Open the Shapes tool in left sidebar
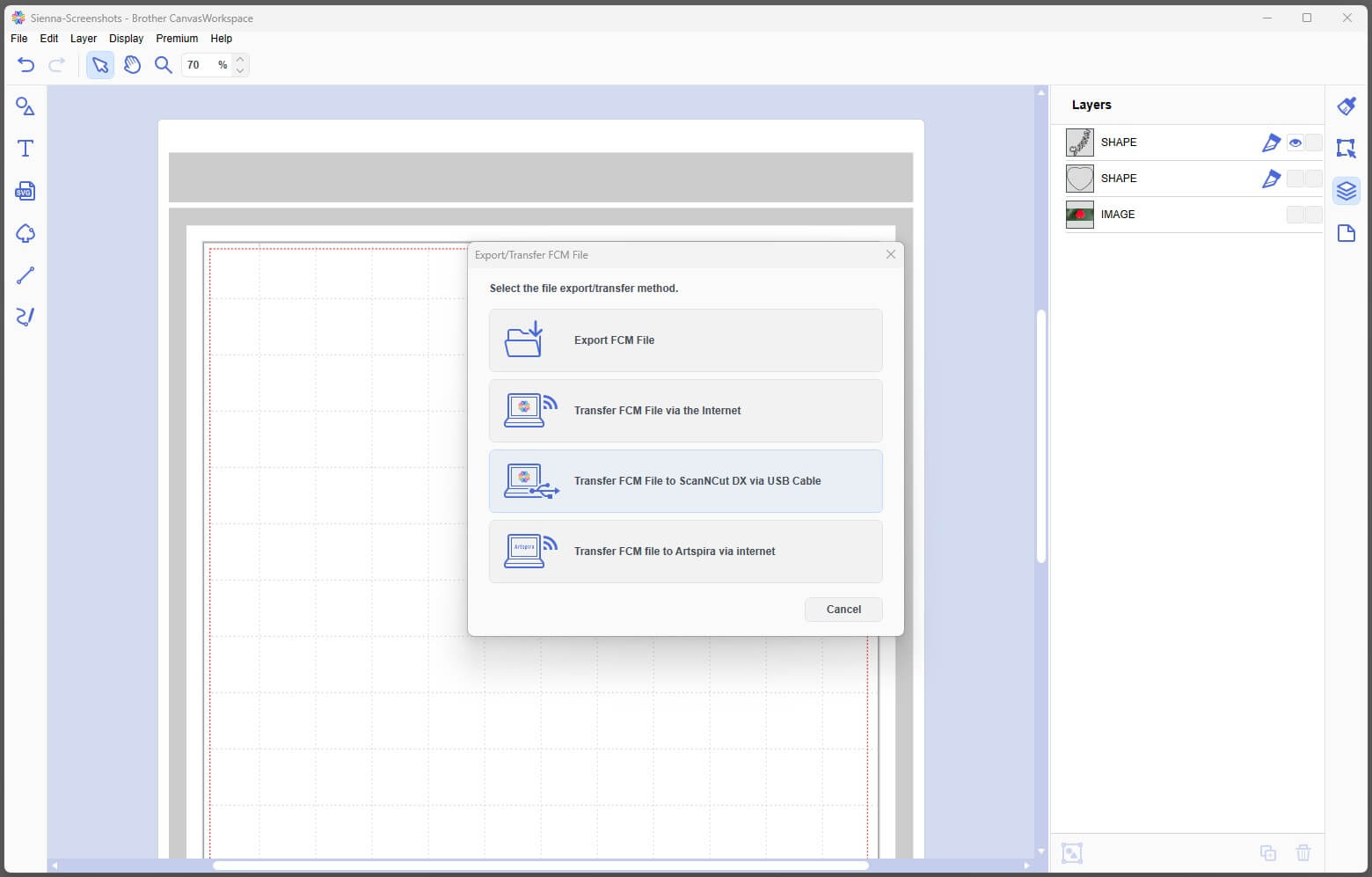Viewport: 1372px width, 877px height. (26, 106)
